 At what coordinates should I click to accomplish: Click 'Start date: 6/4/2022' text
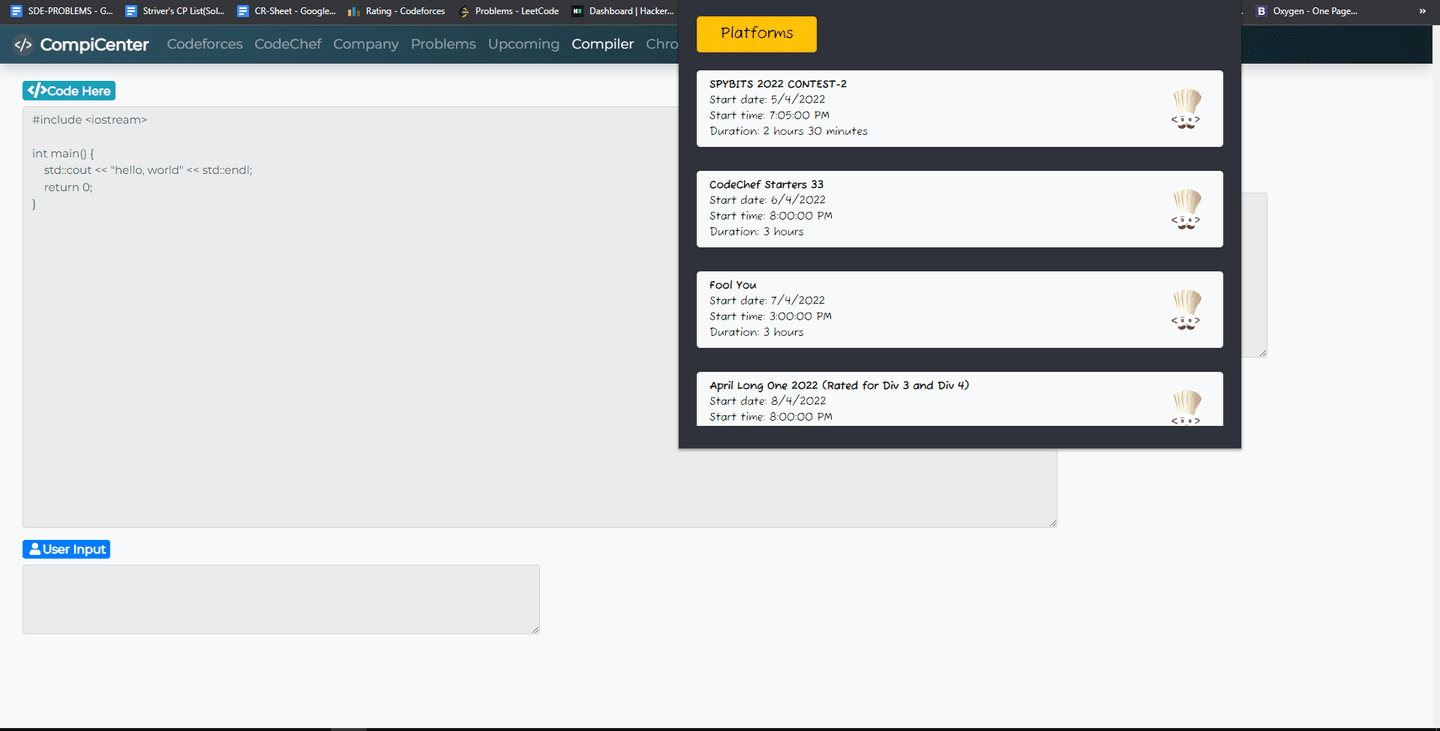click(x=767, y=200)
